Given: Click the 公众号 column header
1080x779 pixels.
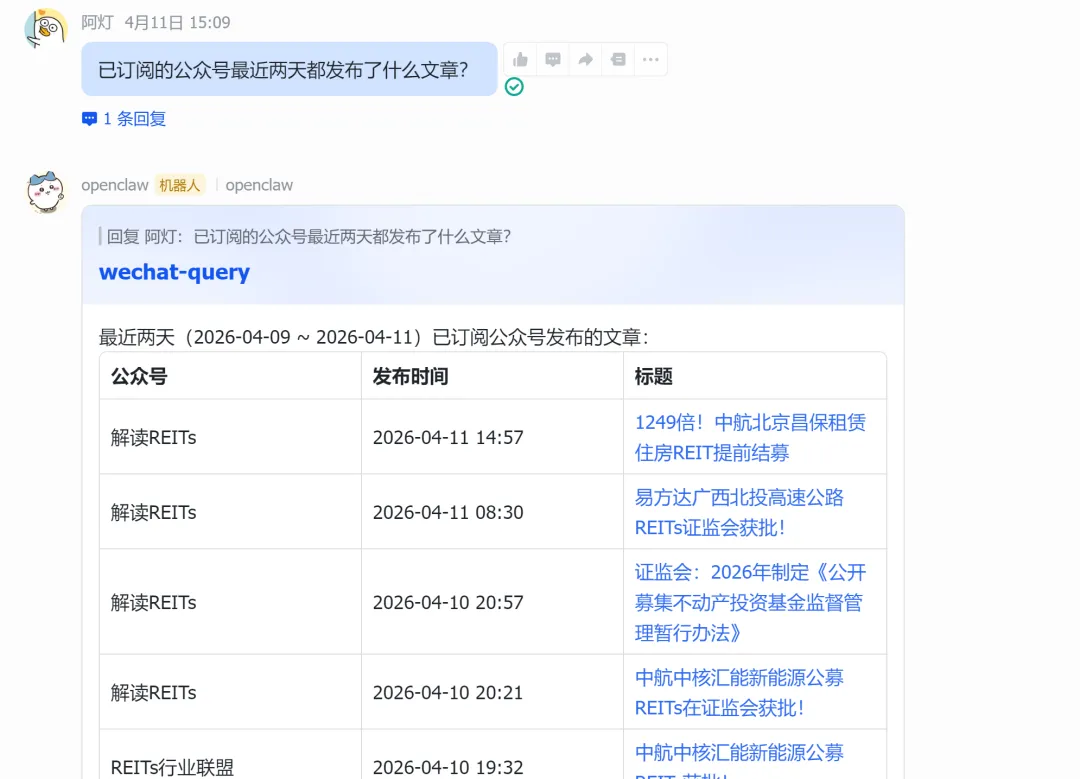Looking at the screenshot, I should click(x=139, y=377).
